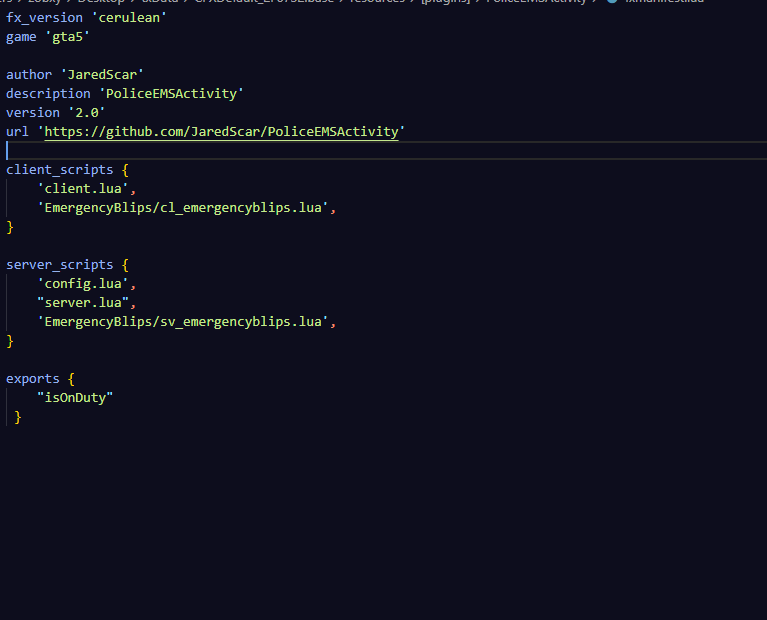The width and height of the screenshot is (767, 620).
Task: Click the opening brace after server_scripts
Action: [125, 265]
